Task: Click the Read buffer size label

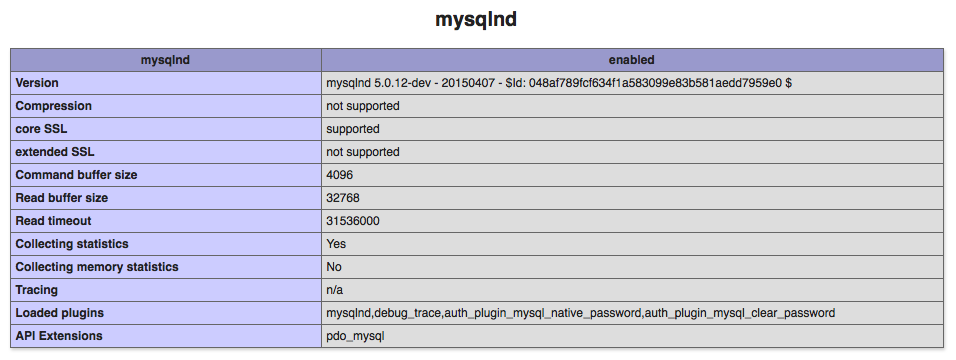Action: tap(62, 198)
